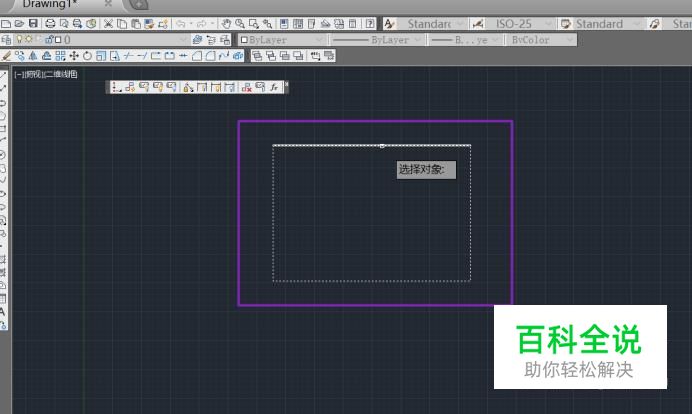This screenshot has width=692, height=414.
Task: Select the Scale tool
Action: pyautogui.click(x=101, y=56)
